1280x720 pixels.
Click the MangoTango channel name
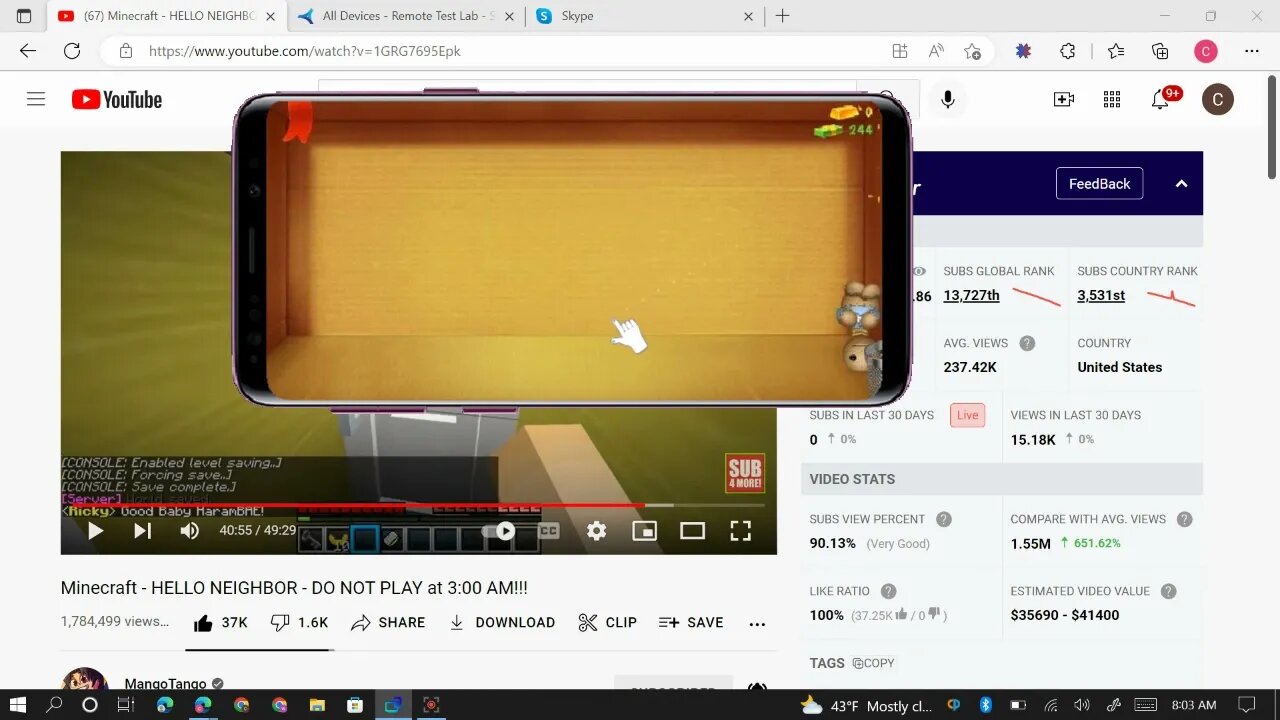pyautogui.click(x=166, y=684)
